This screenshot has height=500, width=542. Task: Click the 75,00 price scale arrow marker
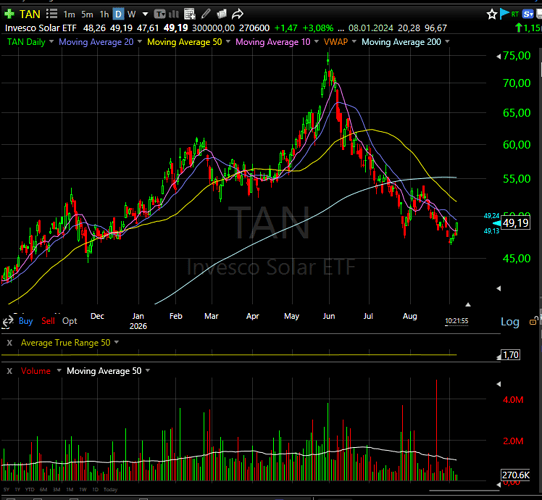pyautogui.click(x=498, y=56)
